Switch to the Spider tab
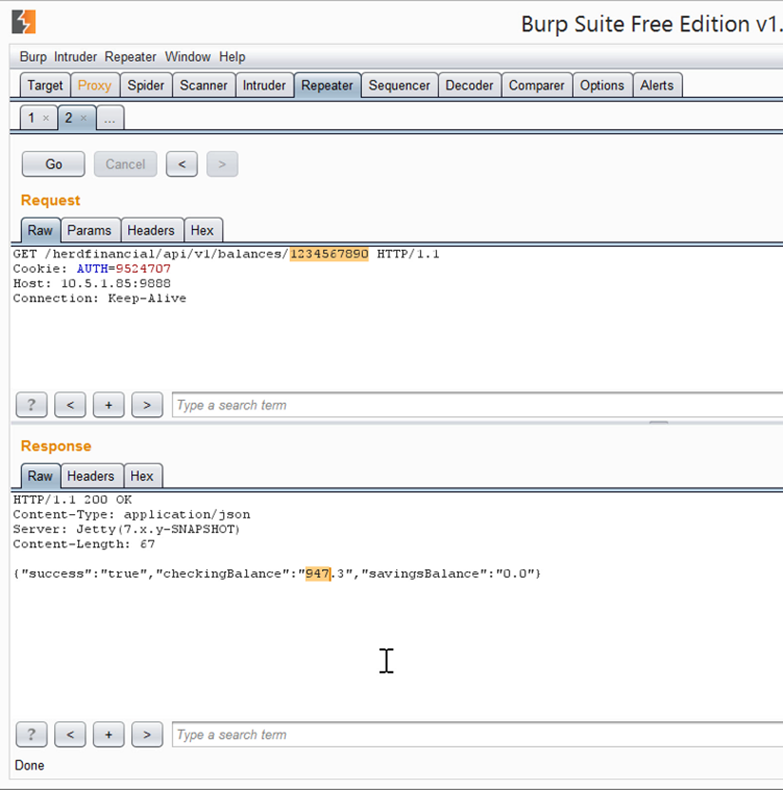Image resolution: width=783 pixels, height=790 pixels. (x=146, y=85)
